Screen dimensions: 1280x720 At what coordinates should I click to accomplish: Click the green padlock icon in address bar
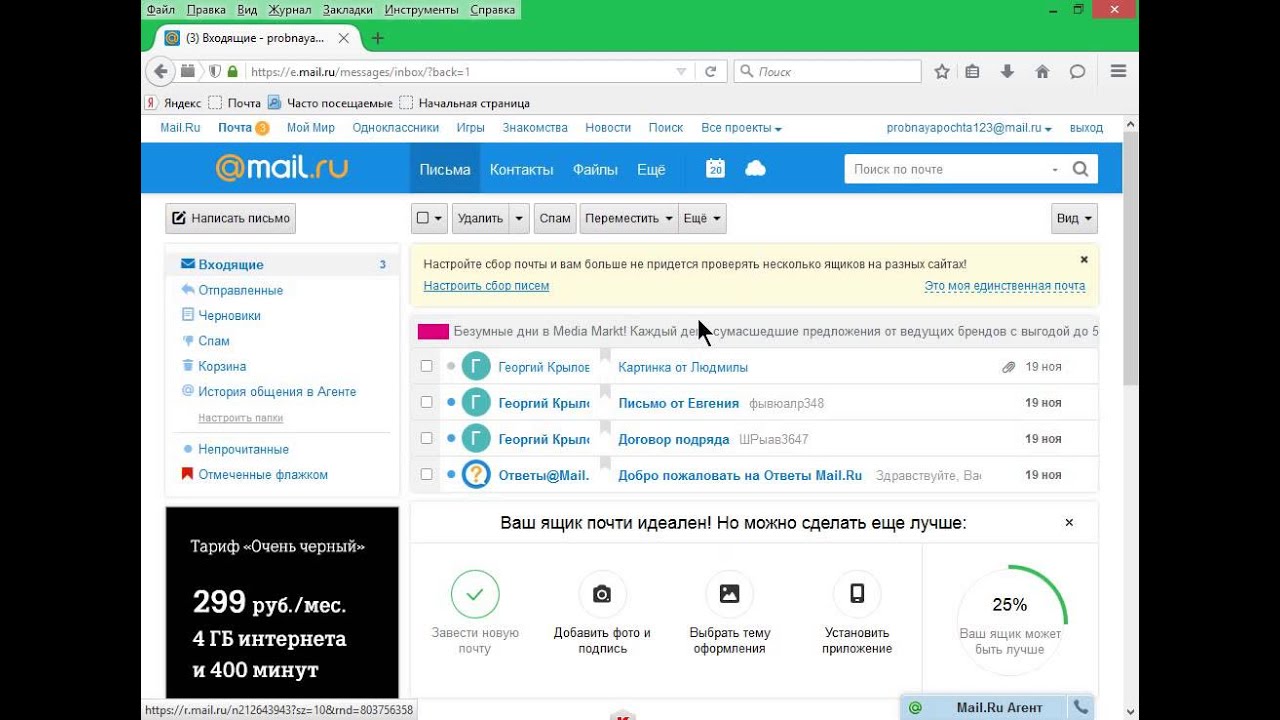[232, 72]
